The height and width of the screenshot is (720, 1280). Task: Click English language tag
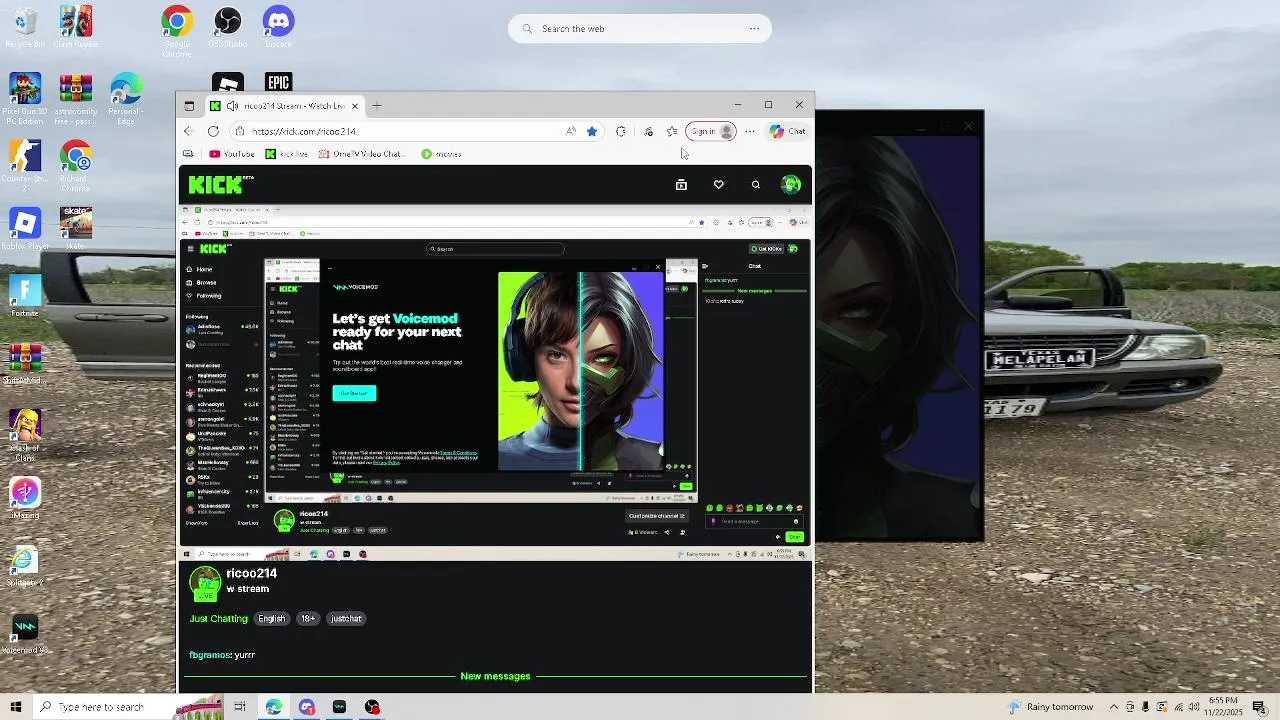pyautogui.click(x=272, y=618)
